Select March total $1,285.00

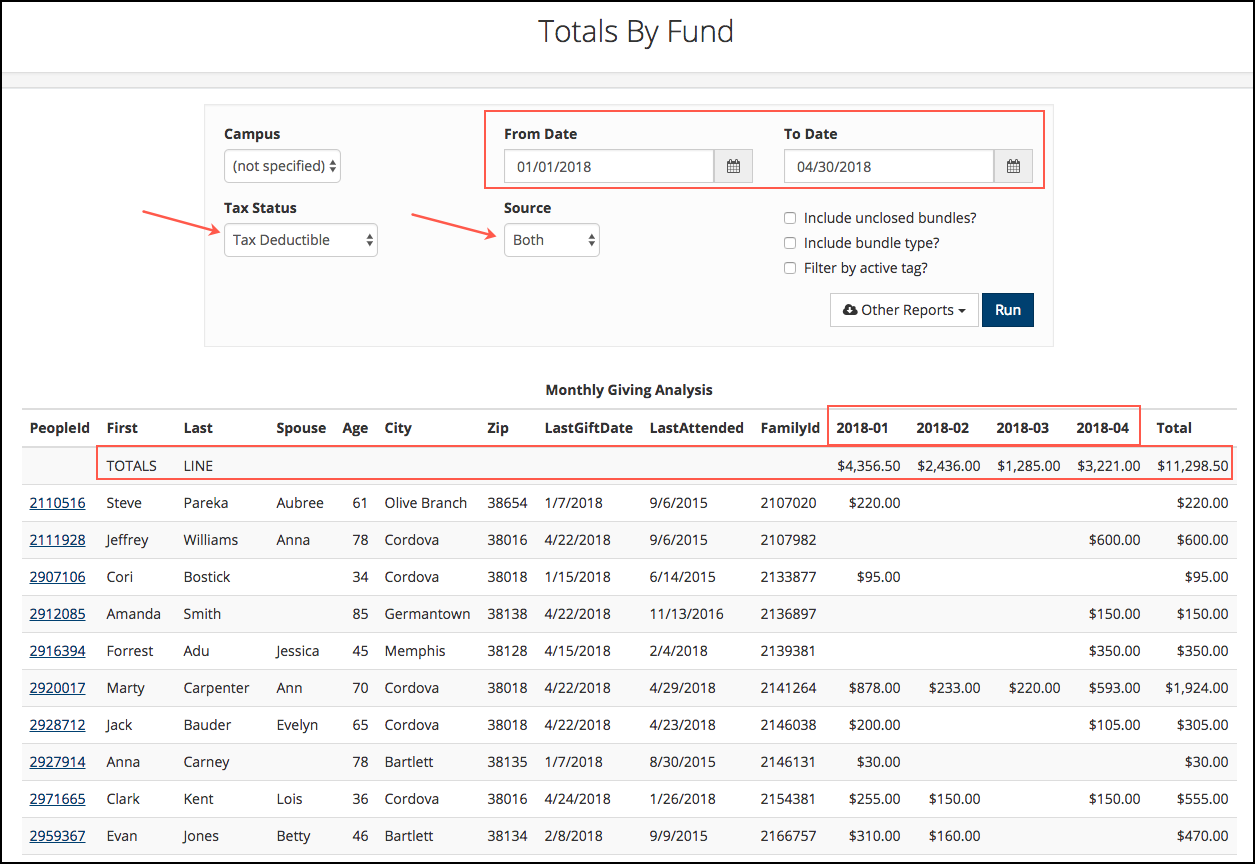[x=1029, y=466]
